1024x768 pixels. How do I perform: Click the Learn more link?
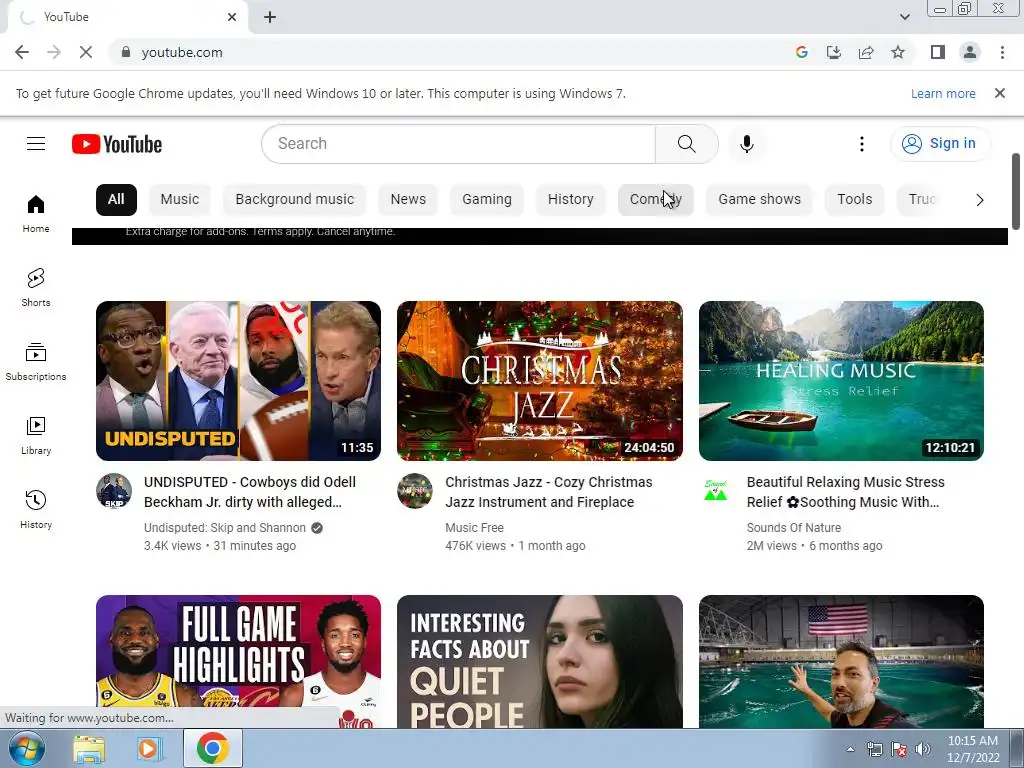(943, 93)
